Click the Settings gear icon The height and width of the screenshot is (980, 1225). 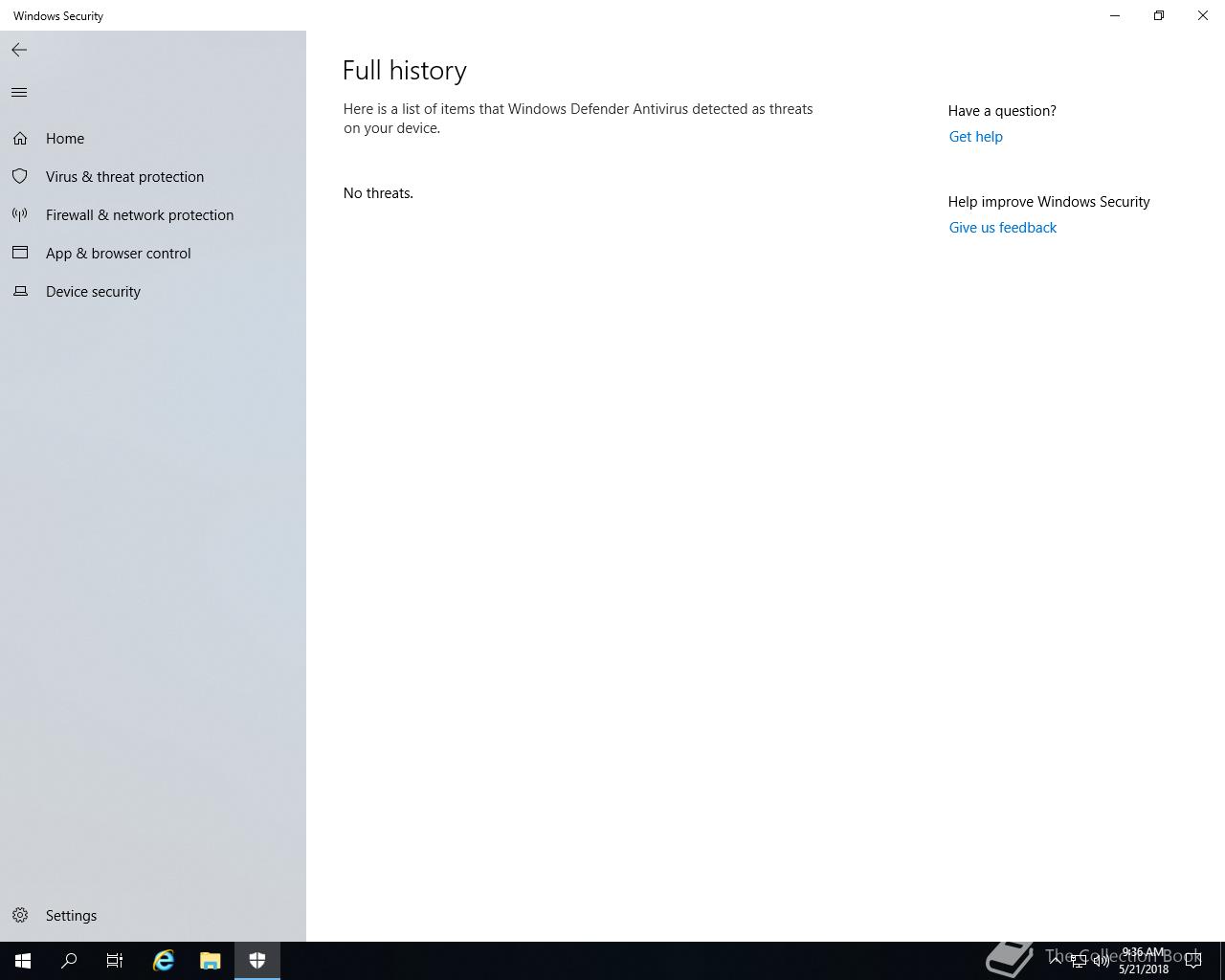pos(20,915)
